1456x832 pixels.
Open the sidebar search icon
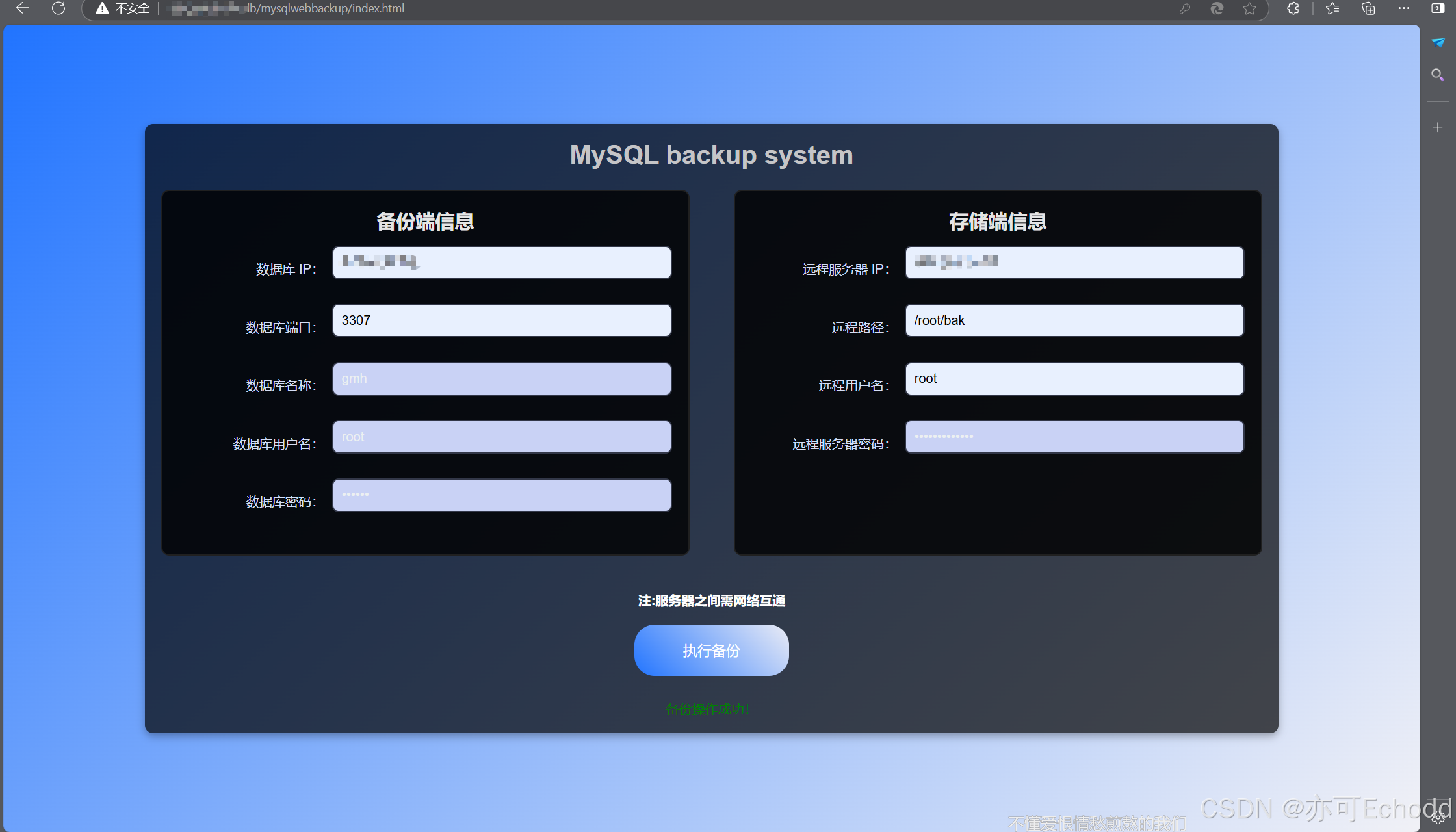click(1438, 75)
